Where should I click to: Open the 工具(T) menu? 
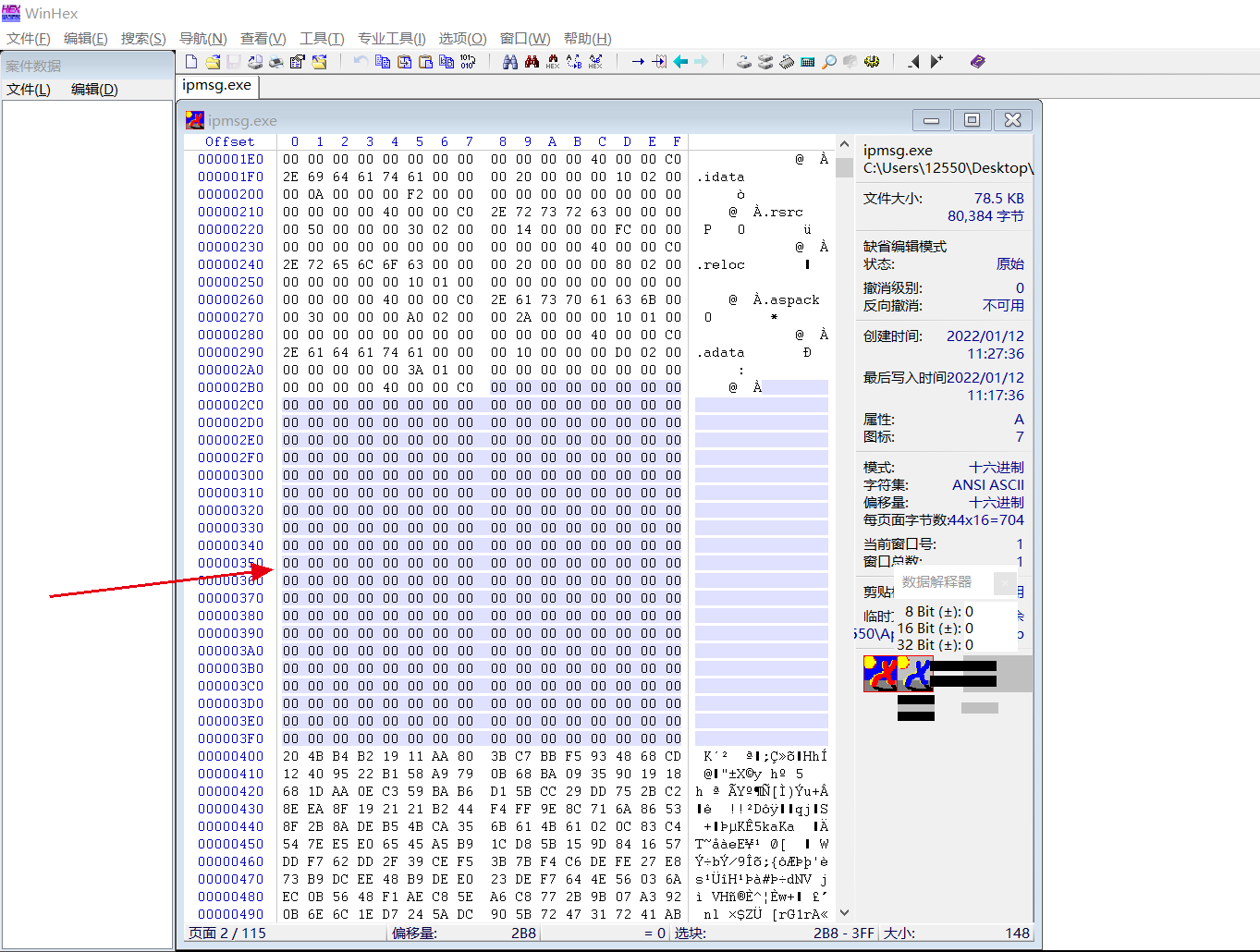point(322,38)
